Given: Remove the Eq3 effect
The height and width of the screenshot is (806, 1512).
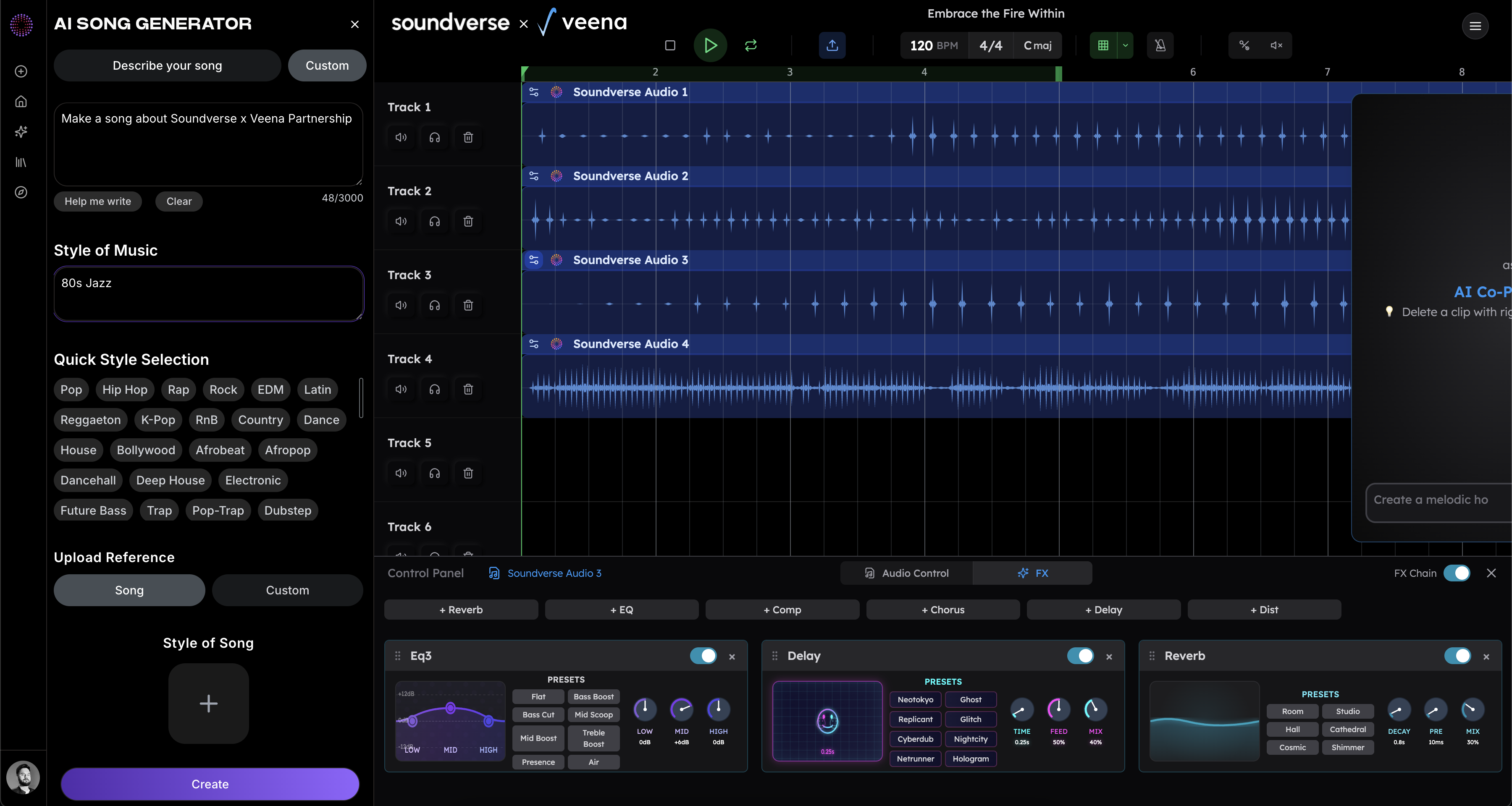Looking at the screenshot, I should coord(732,657).
